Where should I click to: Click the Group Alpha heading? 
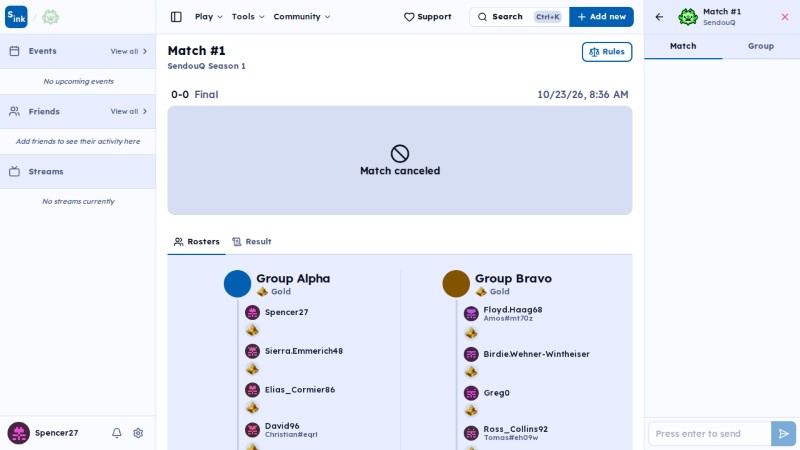[x=293, y=279]
